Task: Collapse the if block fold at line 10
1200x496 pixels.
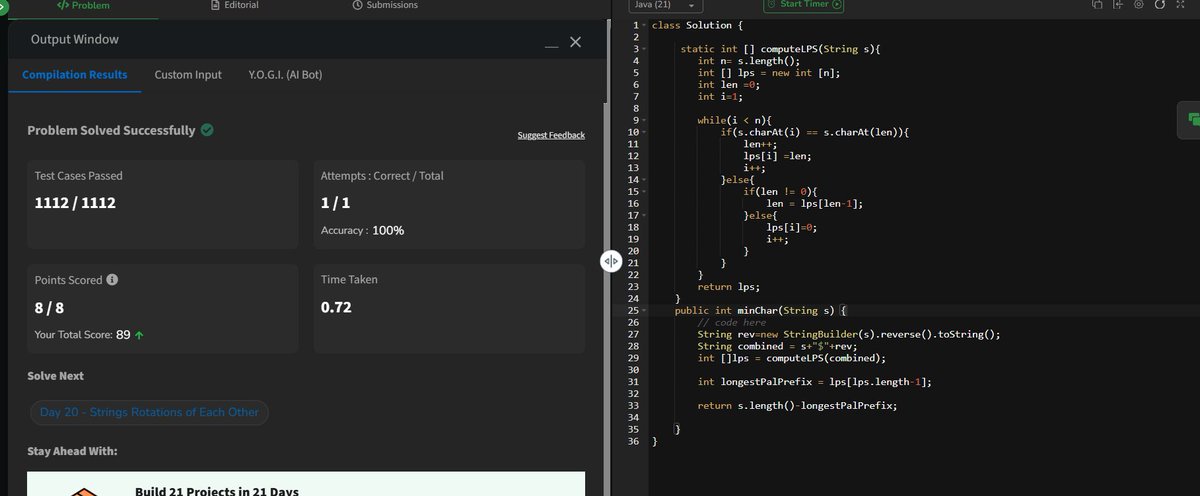Action: pyautogui.click(x=644, y=132)
